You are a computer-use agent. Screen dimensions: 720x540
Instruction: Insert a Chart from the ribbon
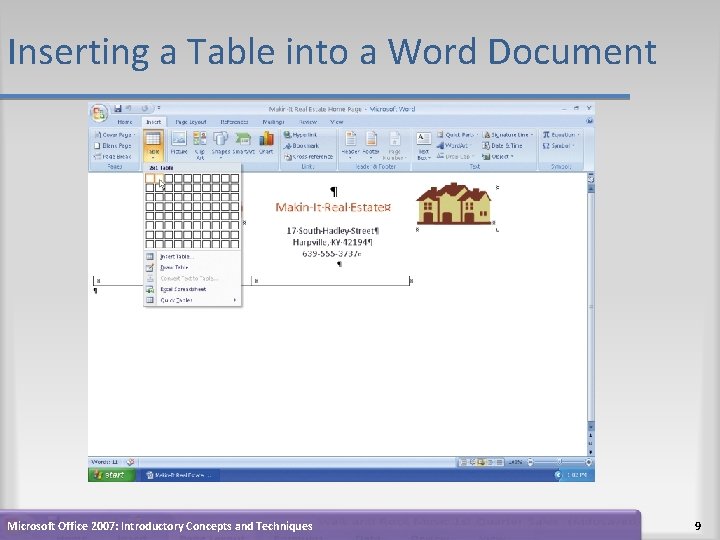pos(266,143)
